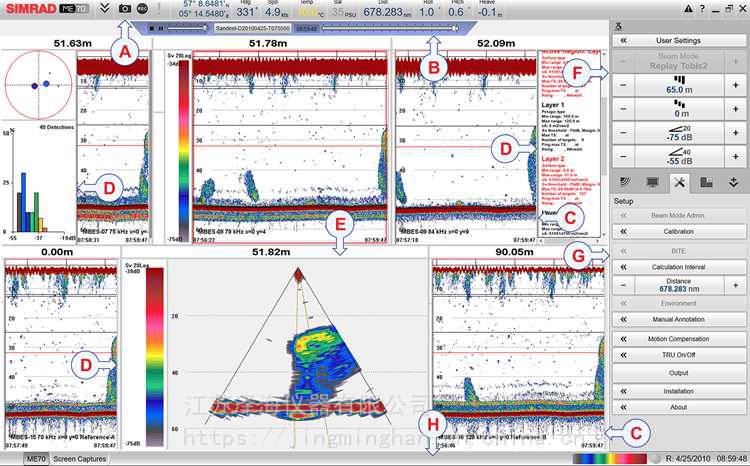Click the camera screen capture icon
The width and height of the screenshot is (750, 466).
[124, 8]
